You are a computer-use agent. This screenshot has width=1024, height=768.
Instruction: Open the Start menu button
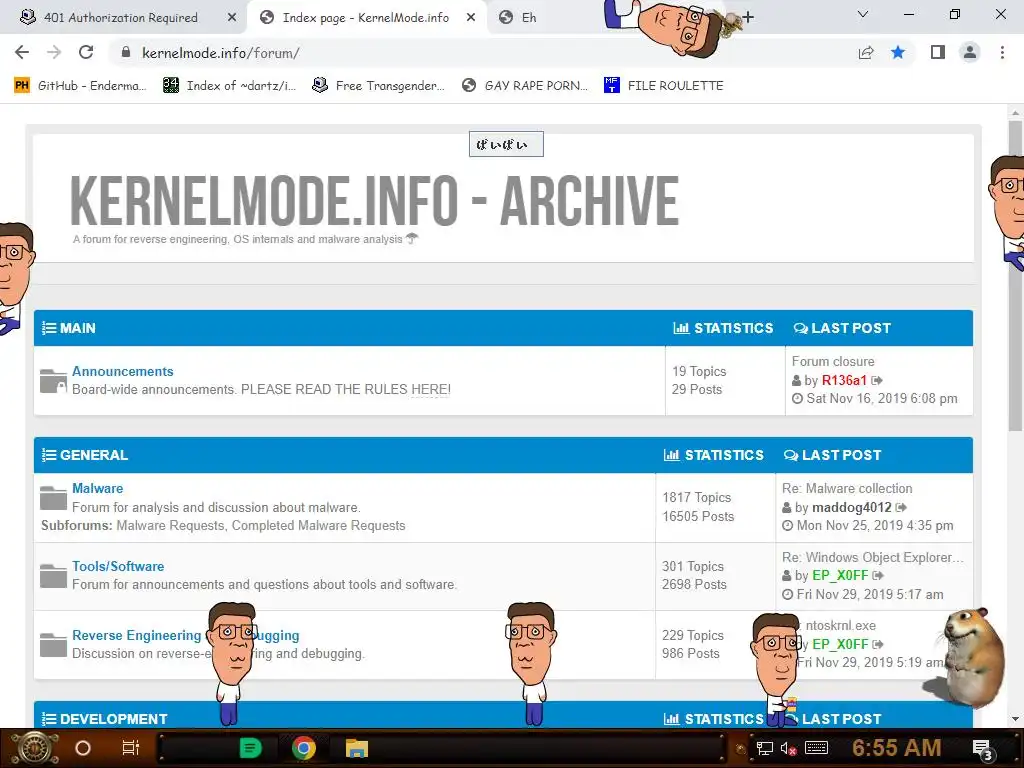tap(35, 748)
